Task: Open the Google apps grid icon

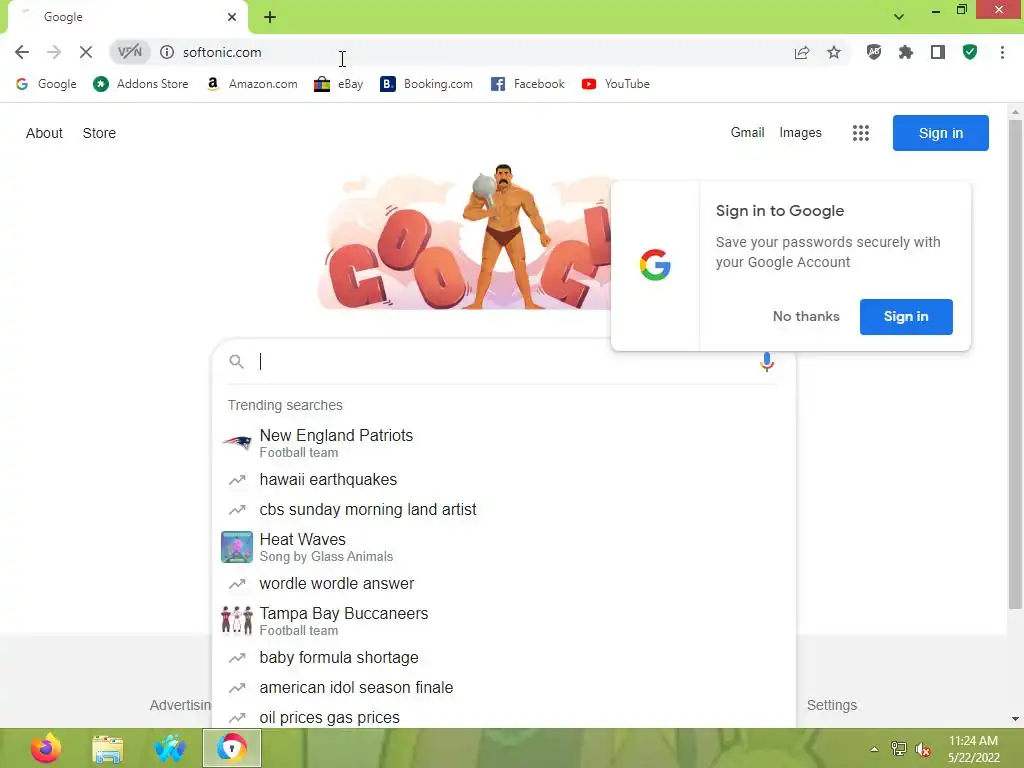Action: (x=861, y=133)
